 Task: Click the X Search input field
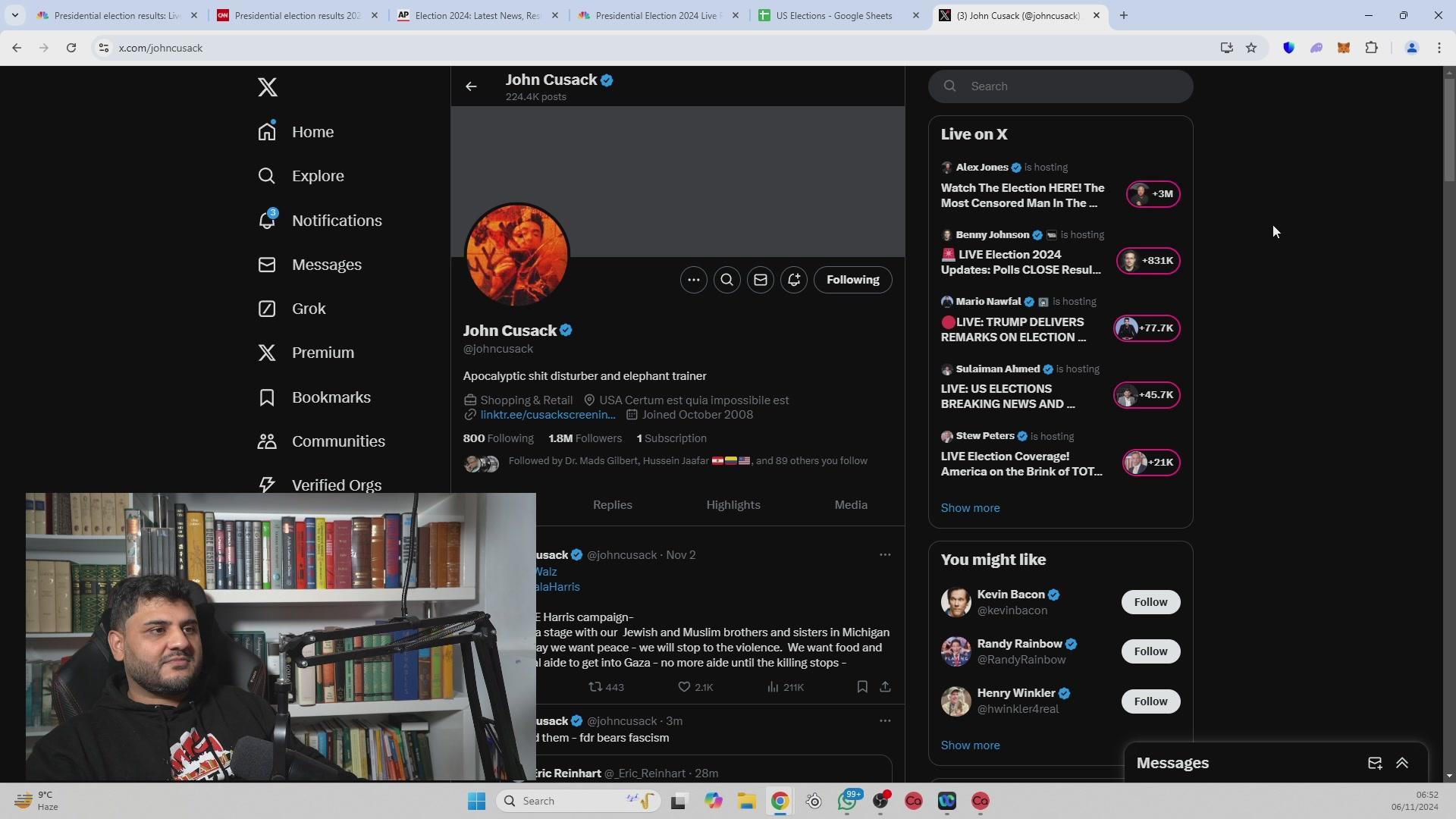pos(1060,86)
